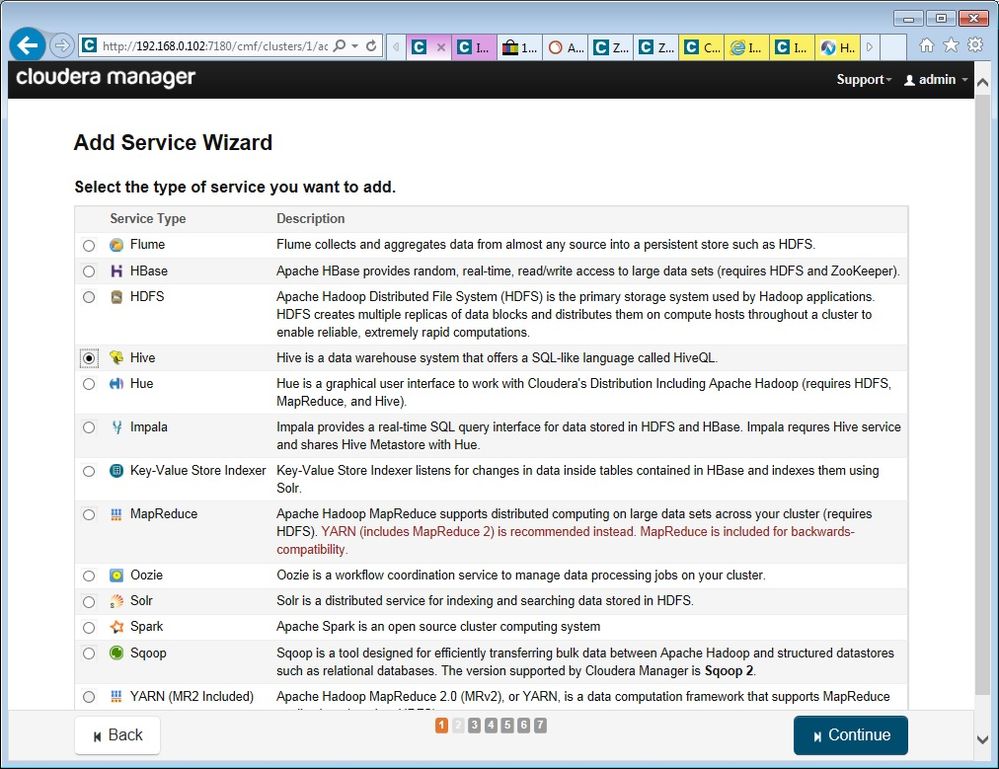This screenshot has width=999, height=769.
Task: Switch to the 'A...' browser tab
Action: coord(566,47)
